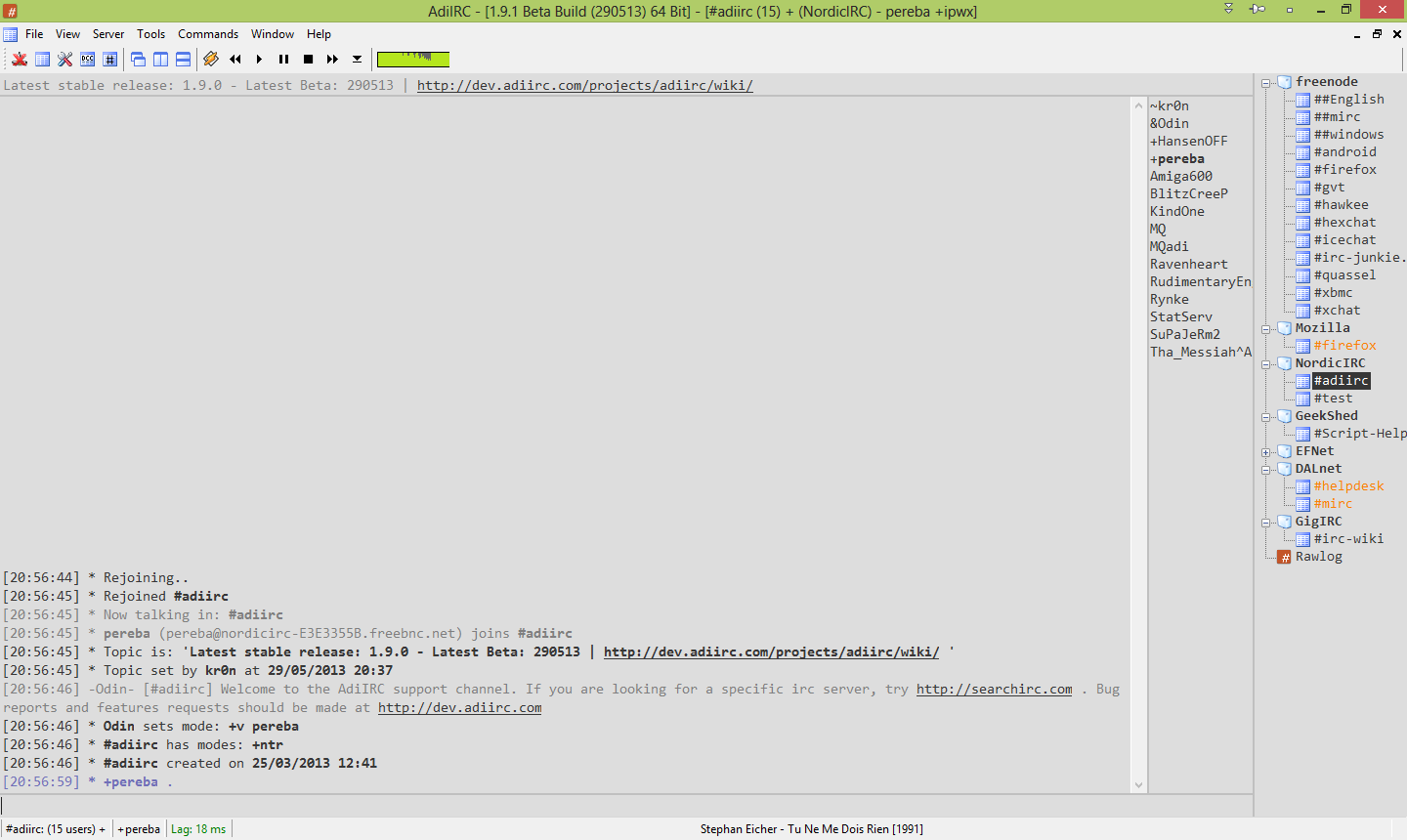Image resolution: width=1407 pixels, height=840 pixels.
Task: Open the Window menu
Action: point(273,34)
